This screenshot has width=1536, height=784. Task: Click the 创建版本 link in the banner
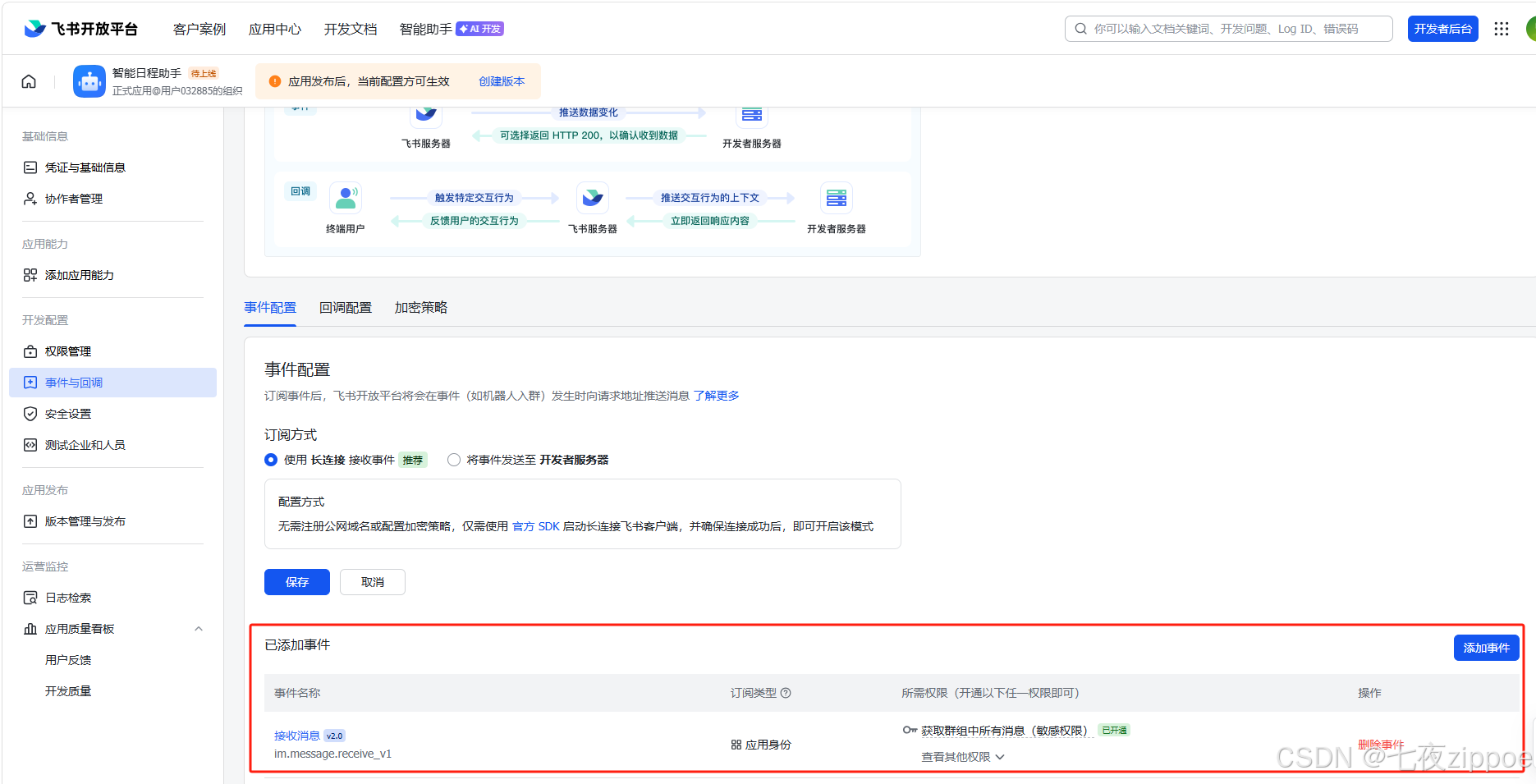click(502, 81)
